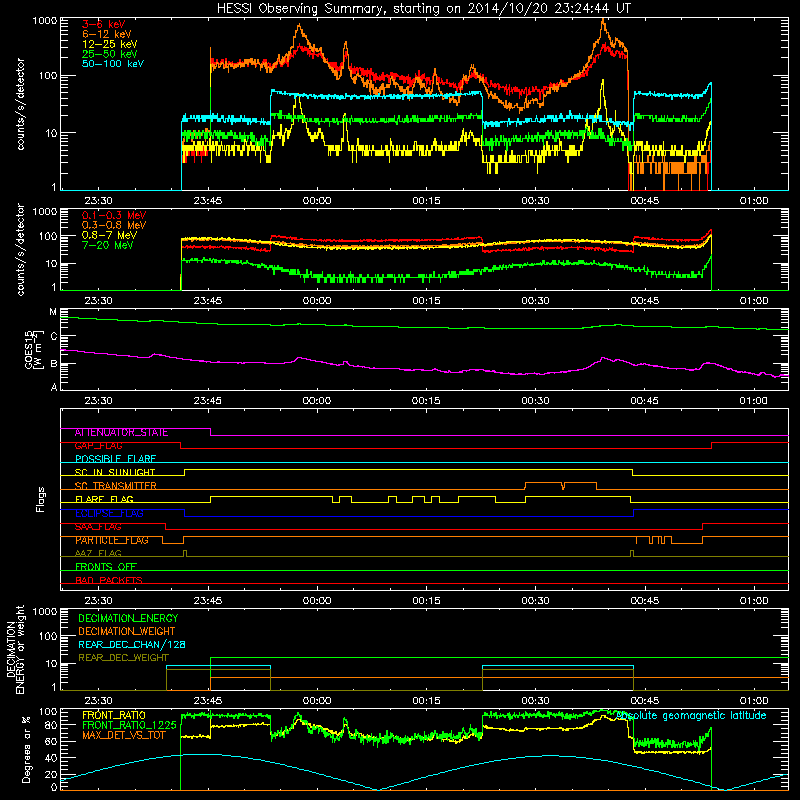800x800 pixels.
Task: Select the REAR_DEC_CHAN/128 legend label
Action: [x=132, y=645]
